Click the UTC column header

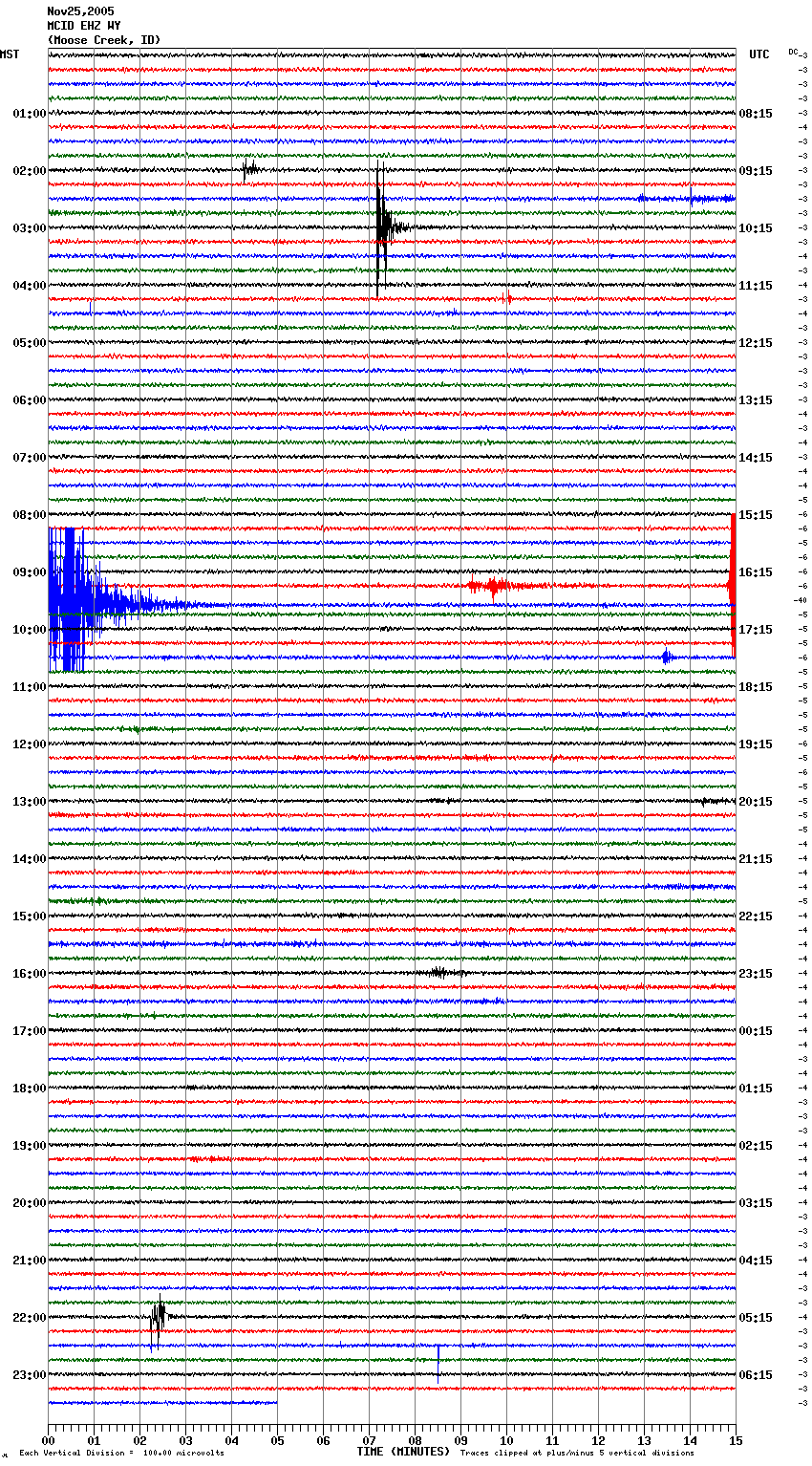pos(759,54)
